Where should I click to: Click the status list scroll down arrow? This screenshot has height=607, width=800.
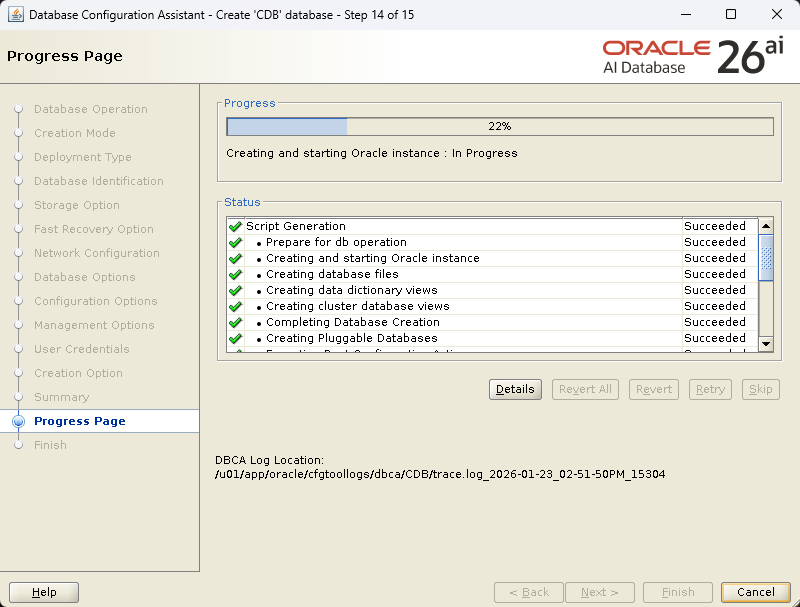click(x=766, y=344)
